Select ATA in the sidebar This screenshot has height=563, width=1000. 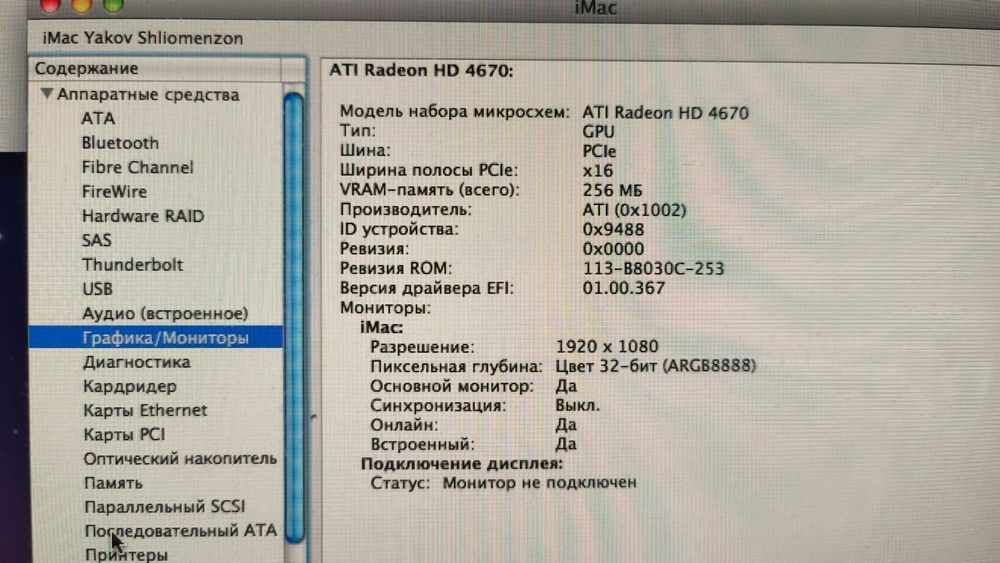(98, 119)
